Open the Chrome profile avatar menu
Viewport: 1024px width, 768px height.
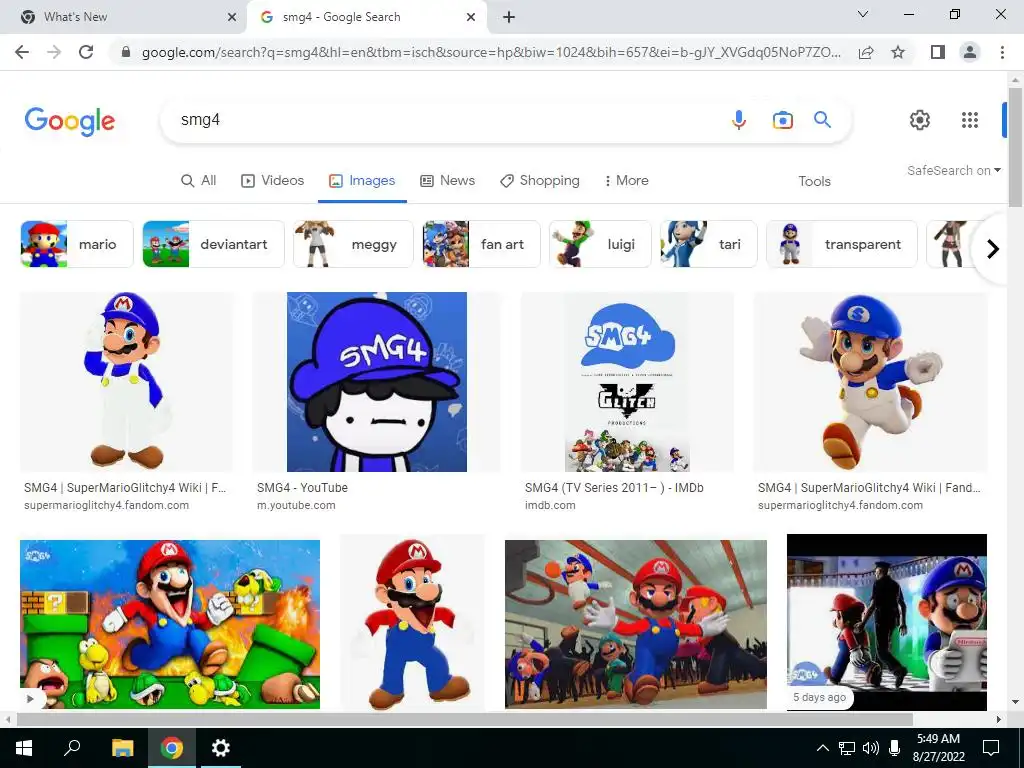click(970, 52)
